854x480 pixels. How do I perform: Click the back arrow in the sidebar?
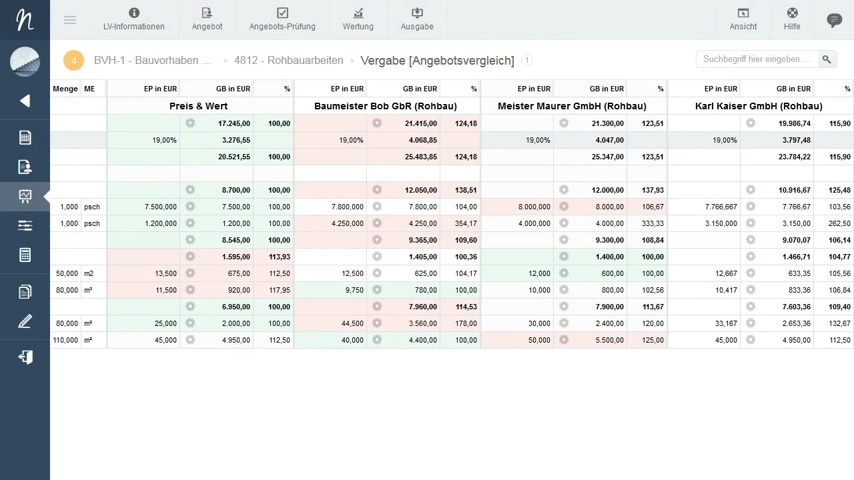click(25, 101)
